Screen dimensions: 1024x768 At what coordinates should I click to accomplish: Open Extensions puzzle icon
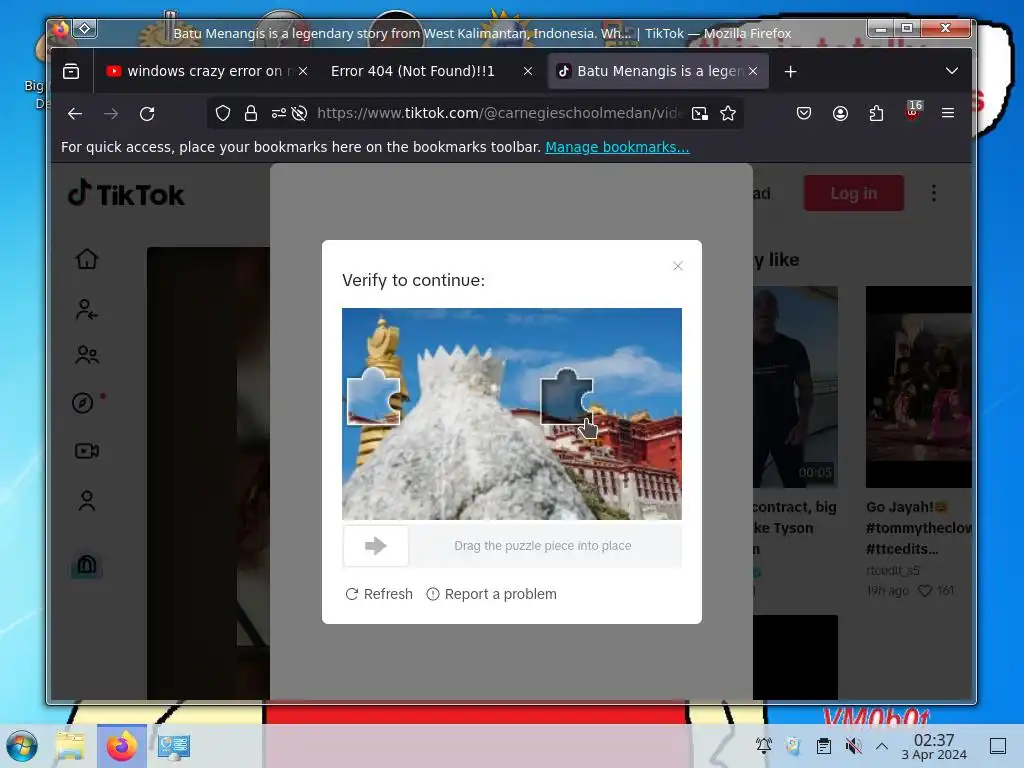(x=876, y=114)
